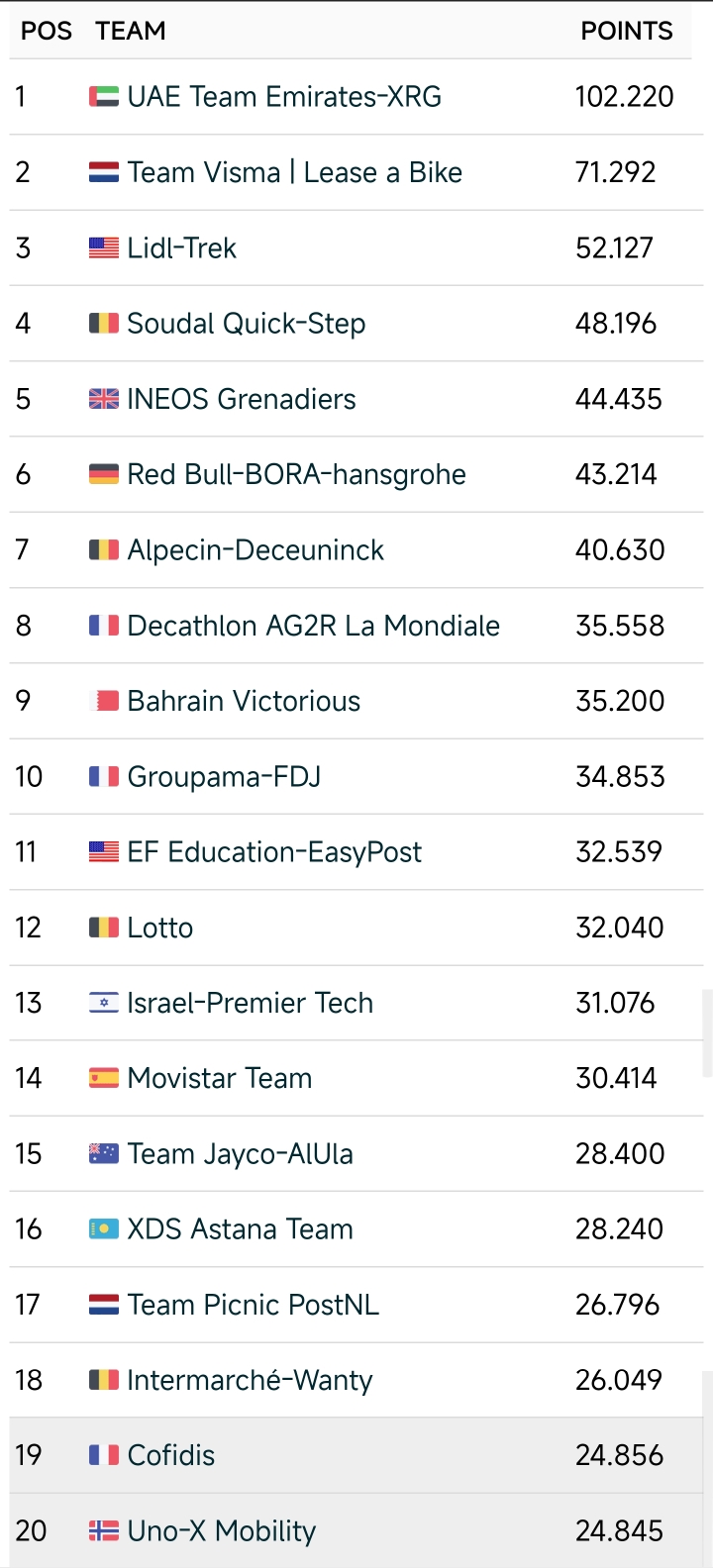This screenshot has height=1568, width=713.
Task: Open the EF Education-EasyPost link
Action: click(274, 852)
